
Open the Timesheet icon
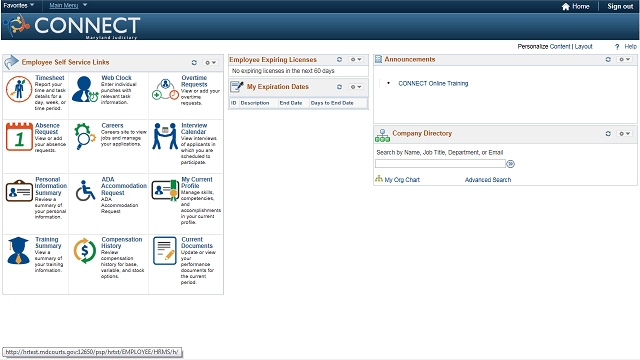pos(19,89)
